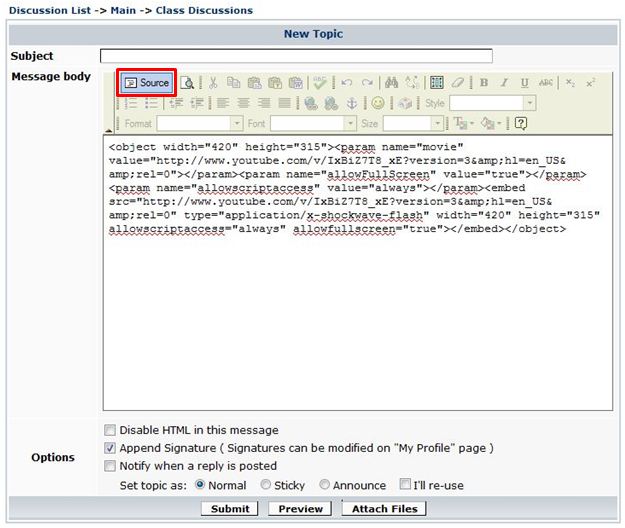The width and height of the screenshot is (625, 528).
Task: Open the Class Discussions breadcrumb link
Action: click(204, 10)
